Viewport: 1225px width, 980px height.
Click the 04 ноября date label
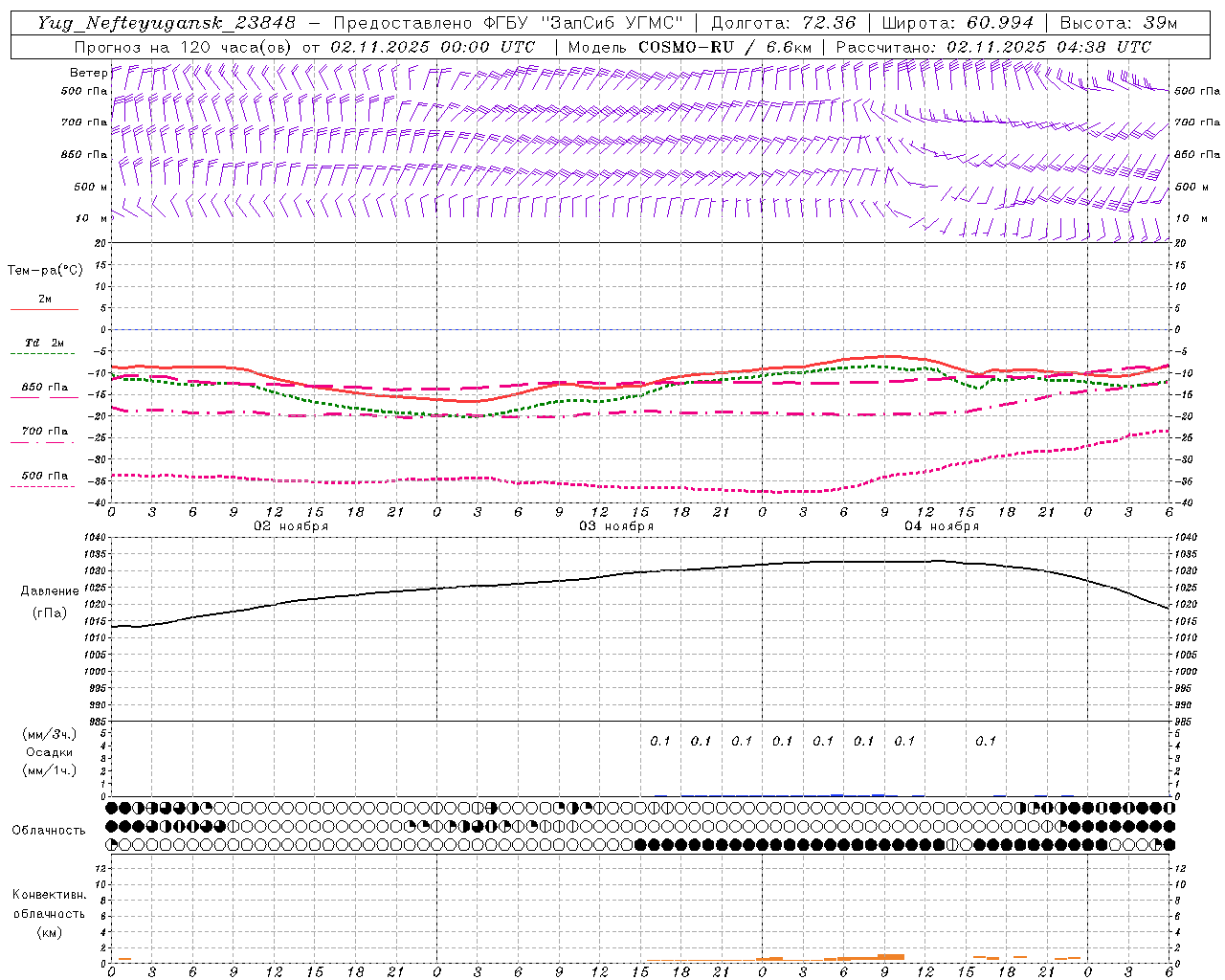pyautogui.click(x=942, y=526)
